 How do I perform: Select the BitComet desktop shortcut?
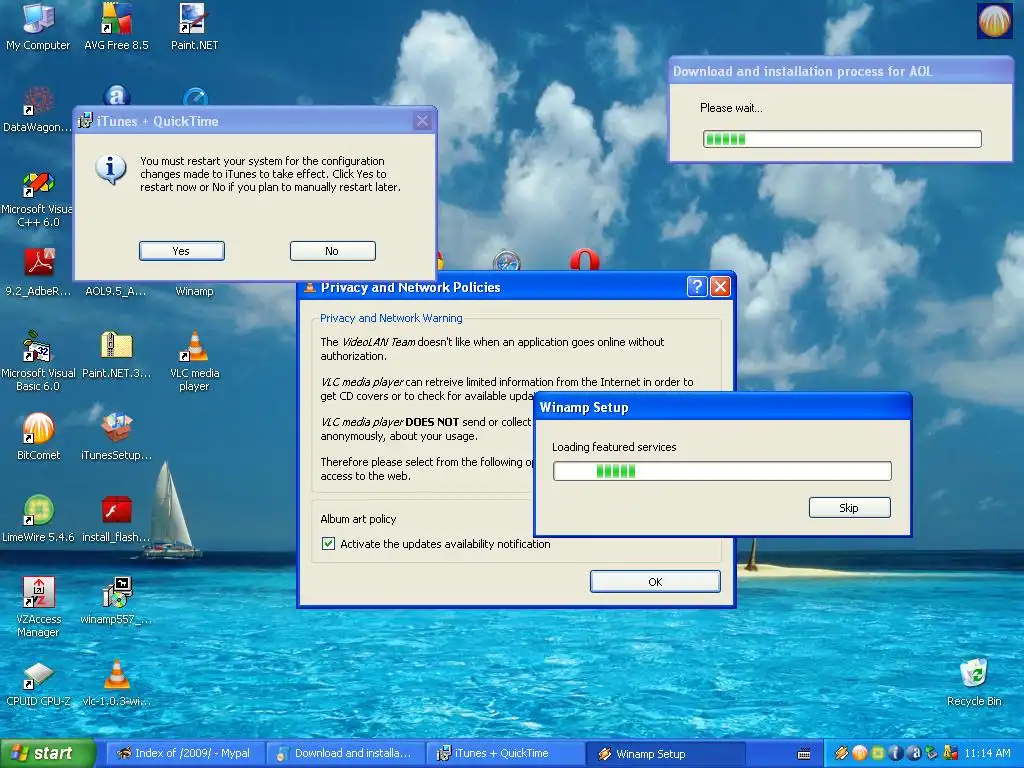[x=38, y=436]
